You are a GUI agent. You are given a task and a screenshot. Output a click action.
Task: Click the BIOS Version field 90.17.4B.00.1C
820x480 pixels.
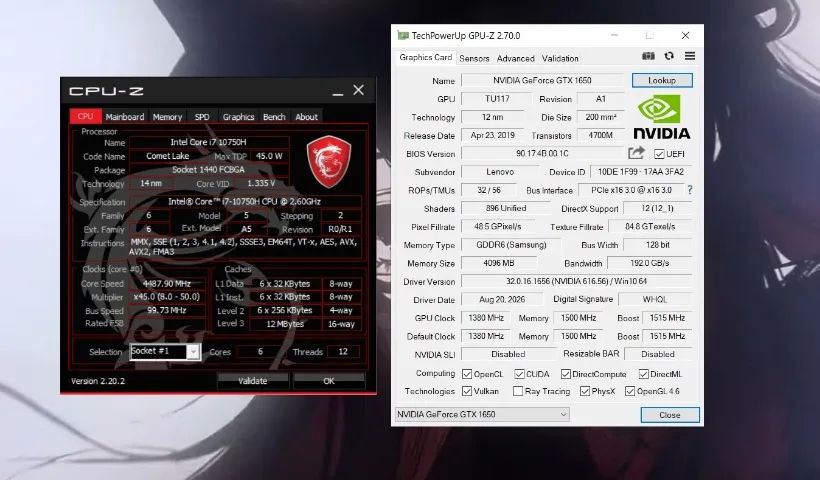point(542,153)
